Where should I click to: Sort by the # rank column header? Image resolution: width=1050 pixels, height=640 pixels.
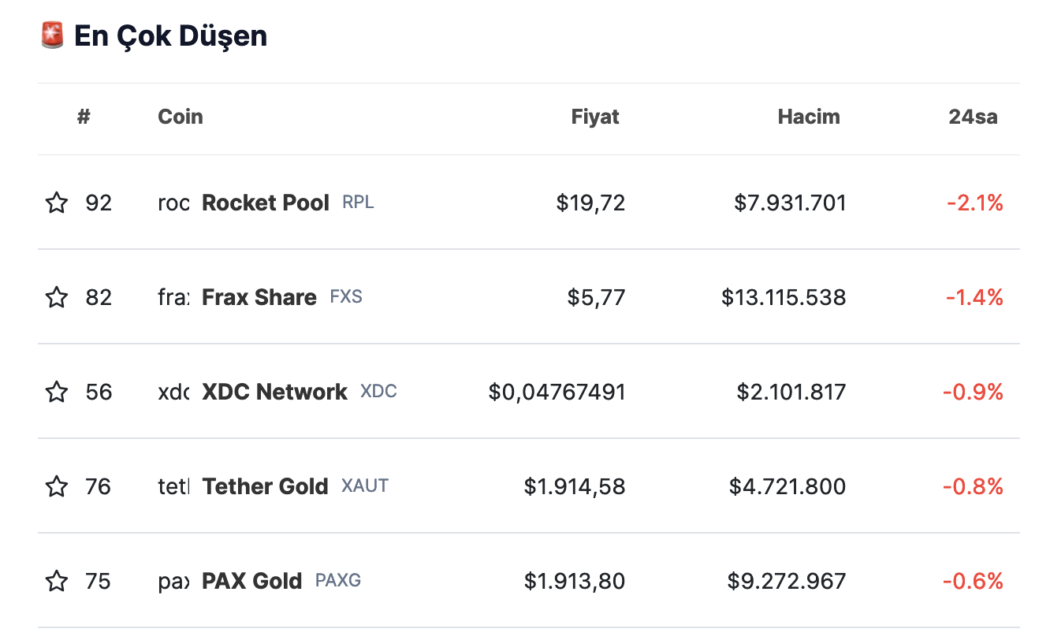click(x=84, y=116)
